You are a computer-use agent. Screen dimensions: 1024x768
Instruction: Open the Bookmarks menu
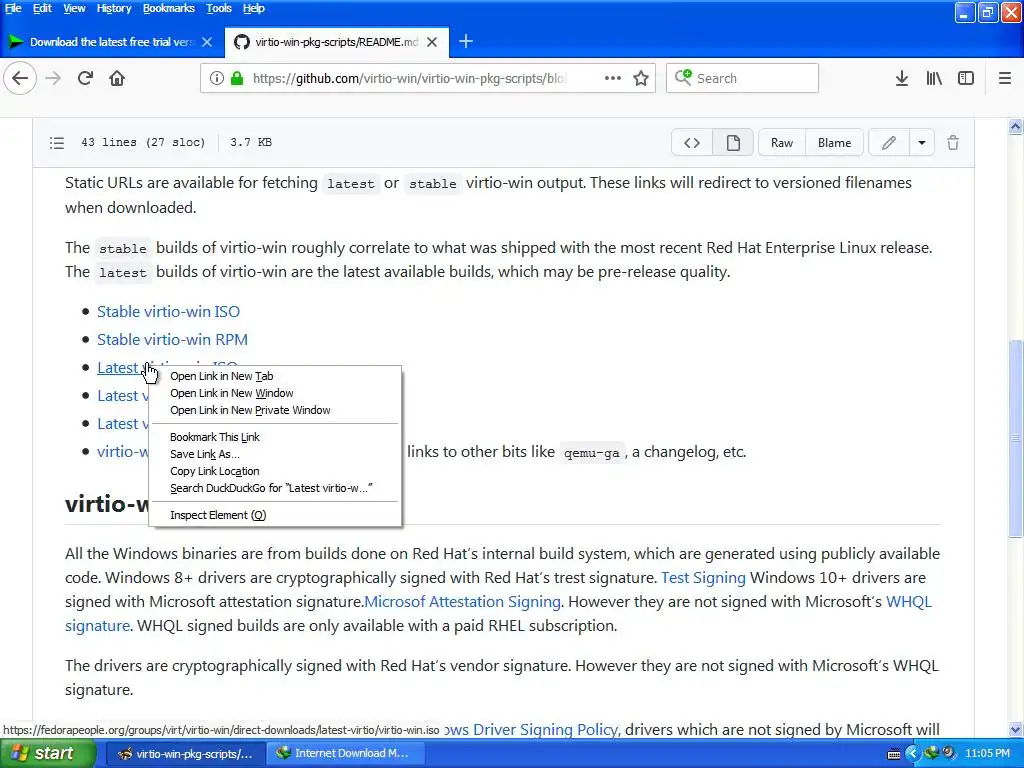[168, 8]
